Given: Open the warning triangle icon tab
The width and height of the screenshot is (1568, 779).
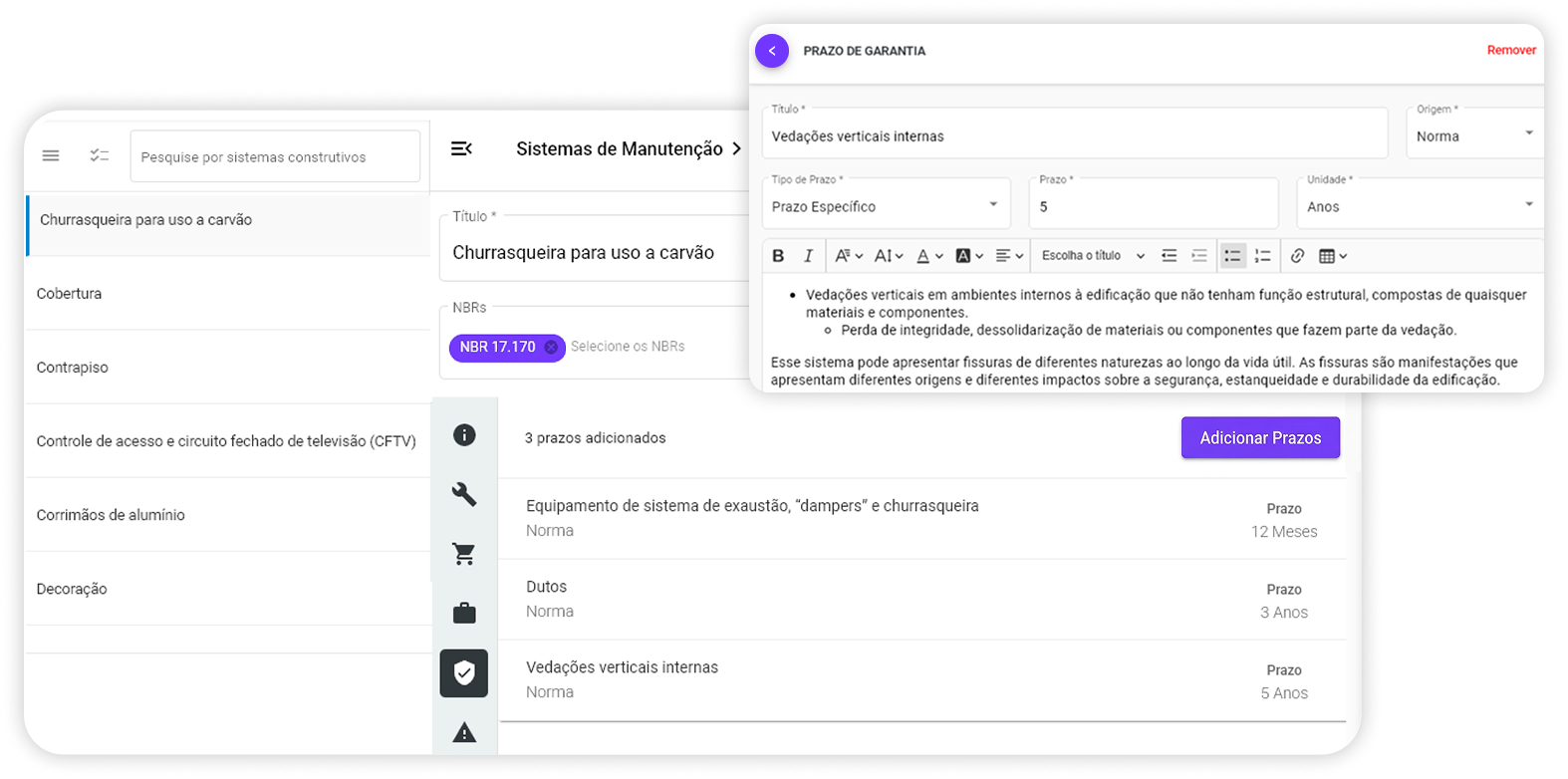Looking at the screenshot, I should (464, 733).
